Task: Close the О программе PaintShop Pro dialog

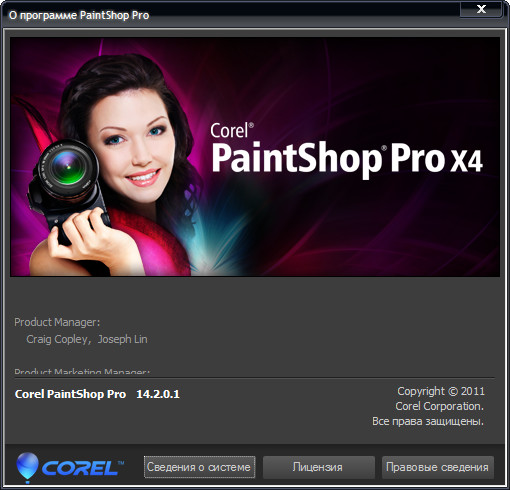Action: (x=481, y=9)
